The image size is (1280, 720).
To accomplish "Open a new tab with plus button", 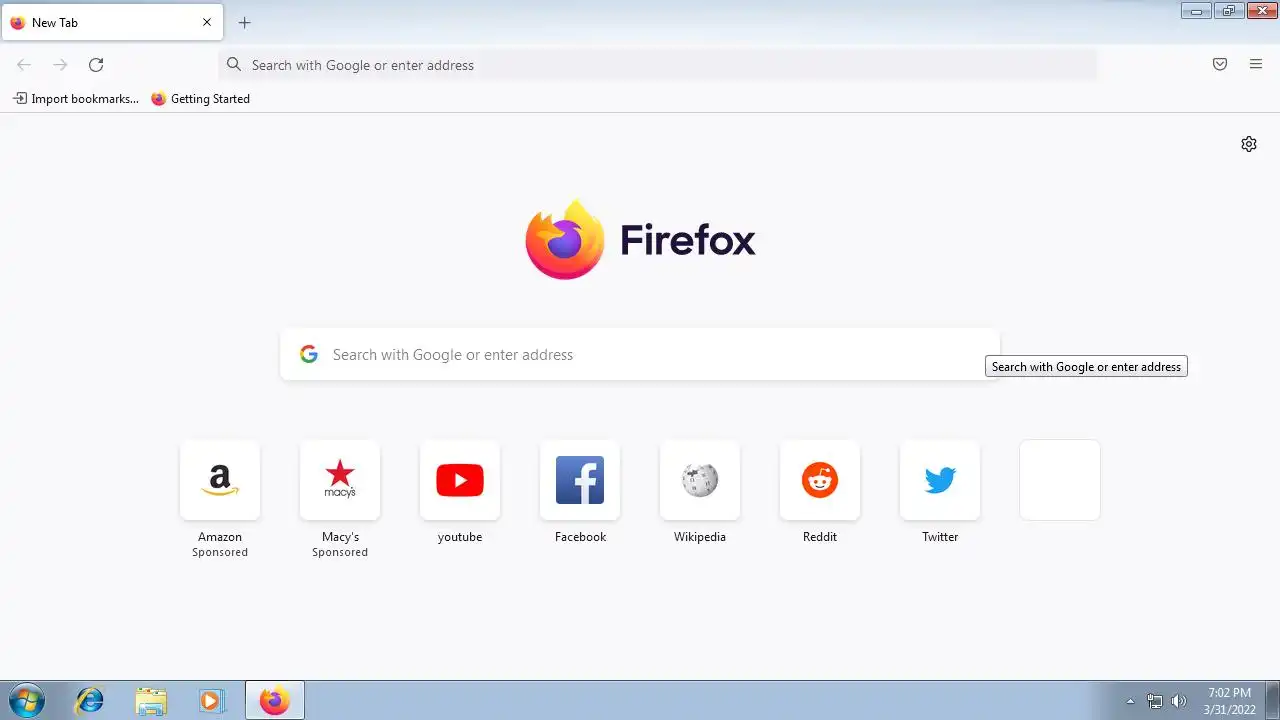I will pos(244,23).
